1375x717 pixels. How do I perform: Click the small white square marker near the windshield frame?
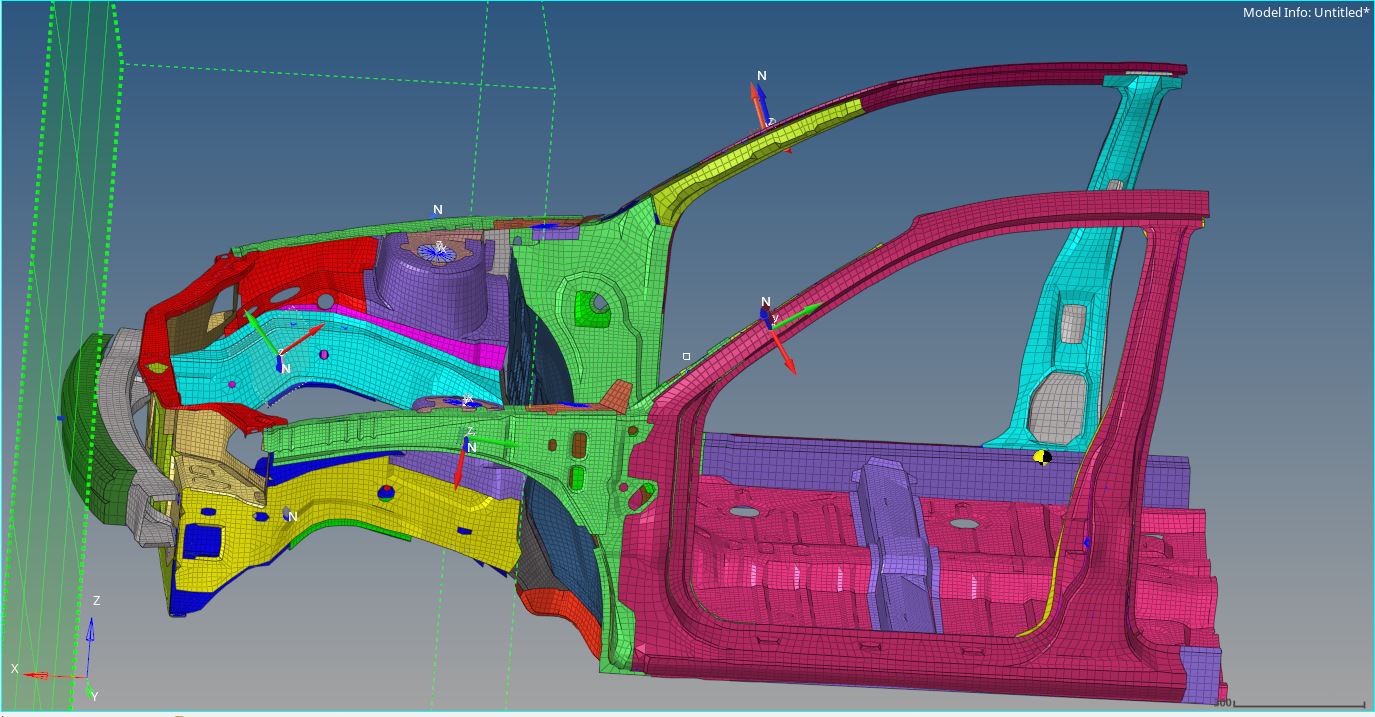coord(687,354)
